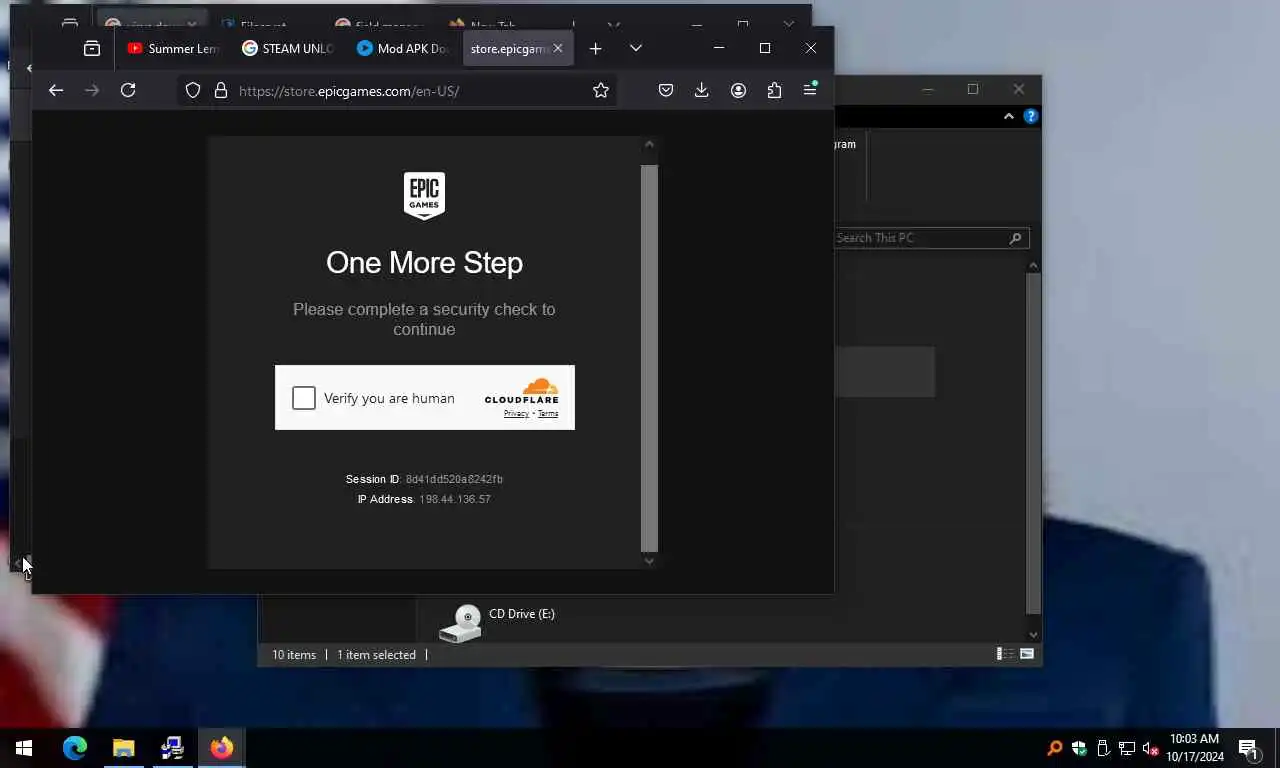Viewport: 1280px width, 768px height.
Task: Bookmark this page with the star icon
Action: coord(601,90)
